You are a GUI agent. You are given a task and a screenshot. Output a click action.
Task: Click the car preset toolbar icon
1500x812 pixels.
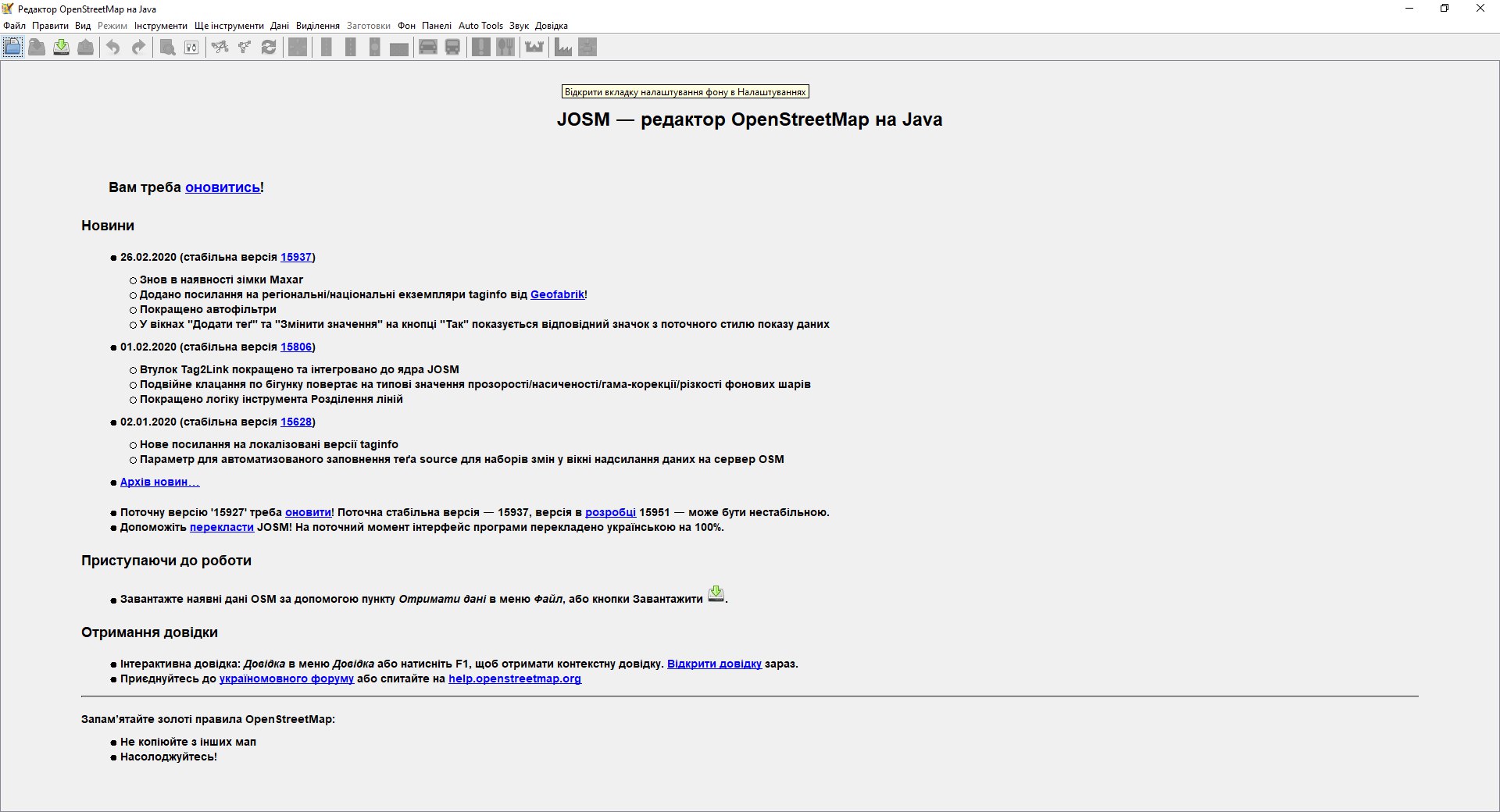(x=428, y=48)
